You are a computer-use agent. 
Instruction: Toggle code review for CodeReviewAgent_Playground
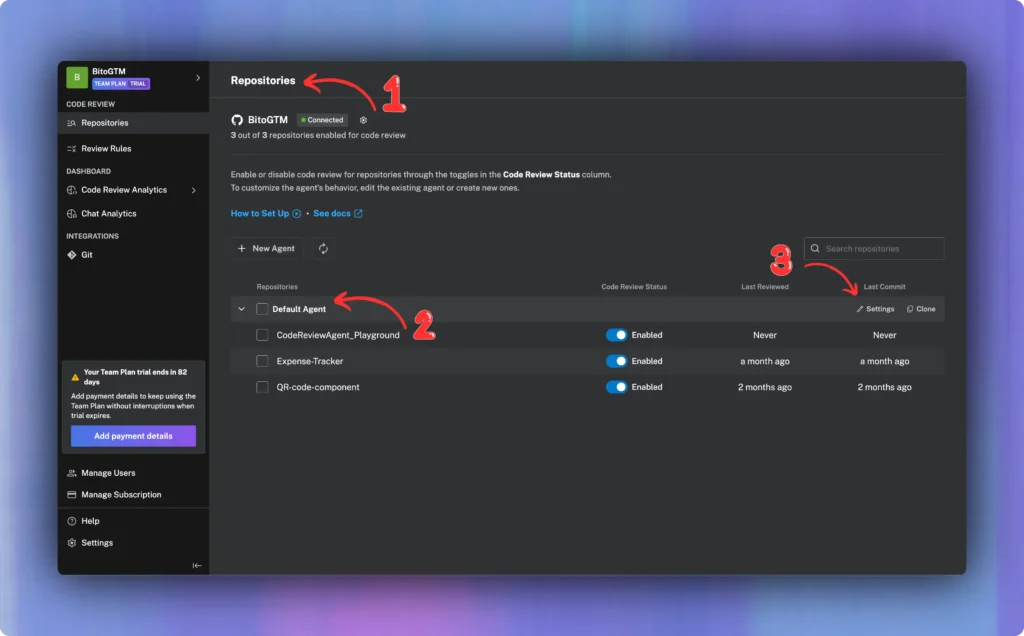pyautogui.click(x=616, y=335)
